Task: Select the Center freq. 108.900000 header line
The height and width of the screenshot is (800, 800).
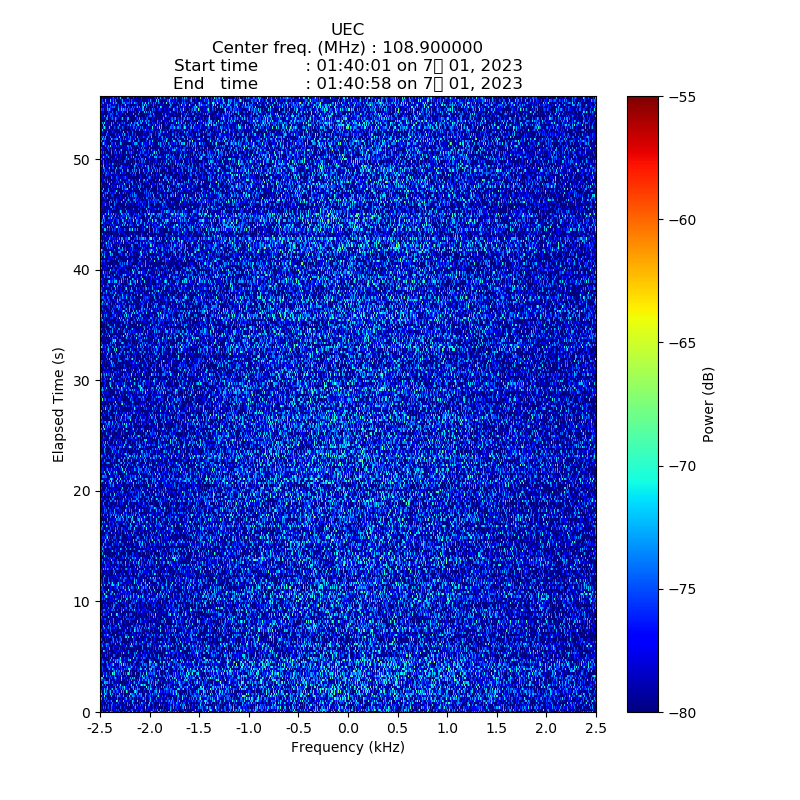Action: coord(347,48)
